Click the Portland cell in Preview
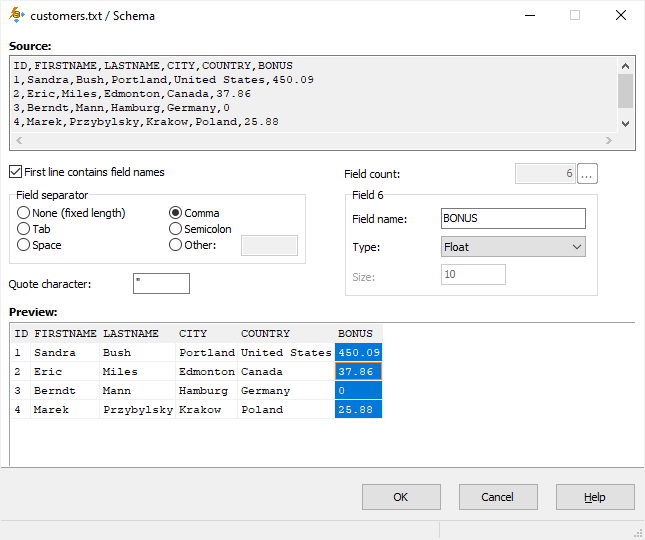 (x=206, y=352)
